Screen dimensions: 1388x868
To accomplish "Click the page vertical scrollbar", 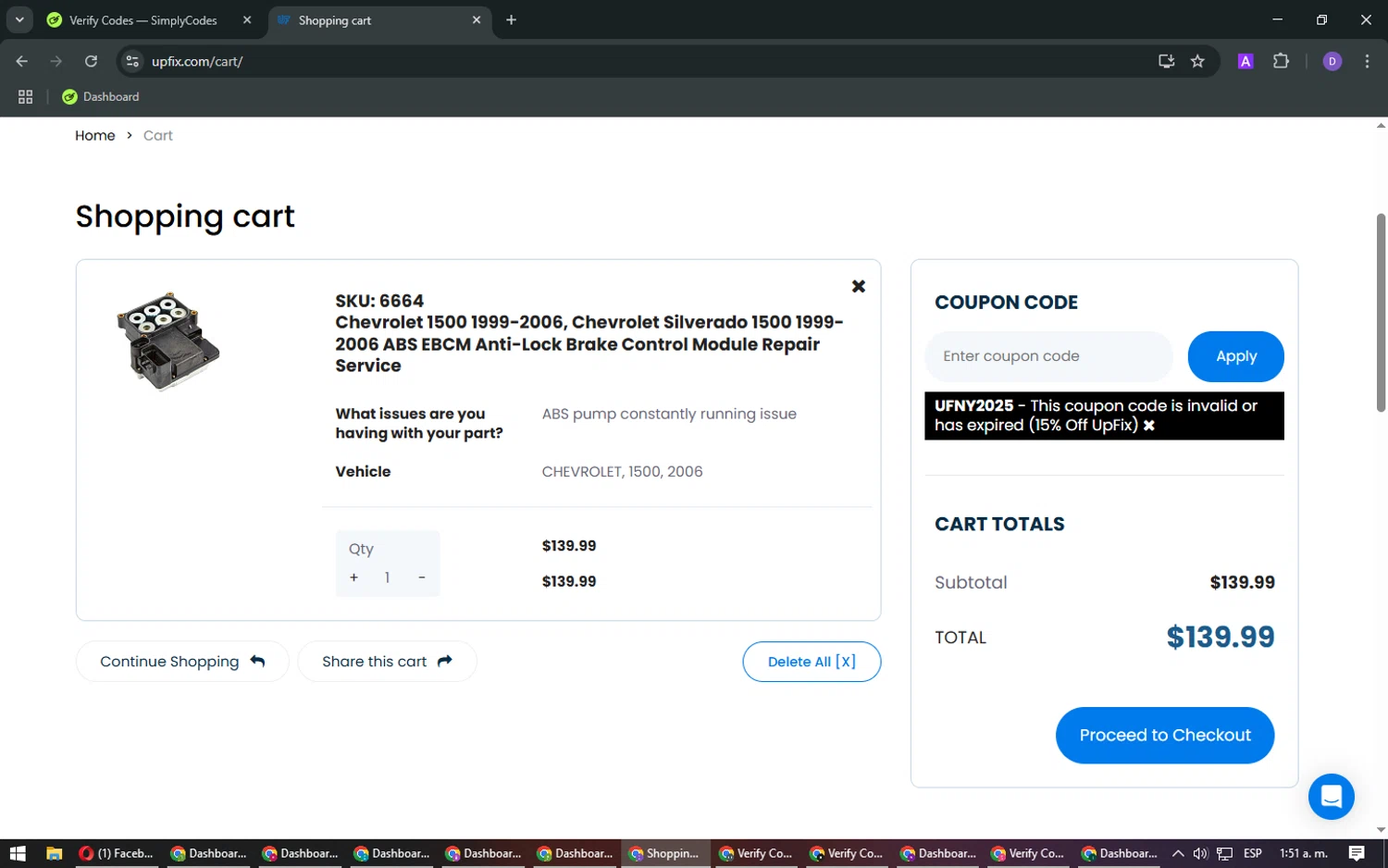I will click(x=1381, y=313).
